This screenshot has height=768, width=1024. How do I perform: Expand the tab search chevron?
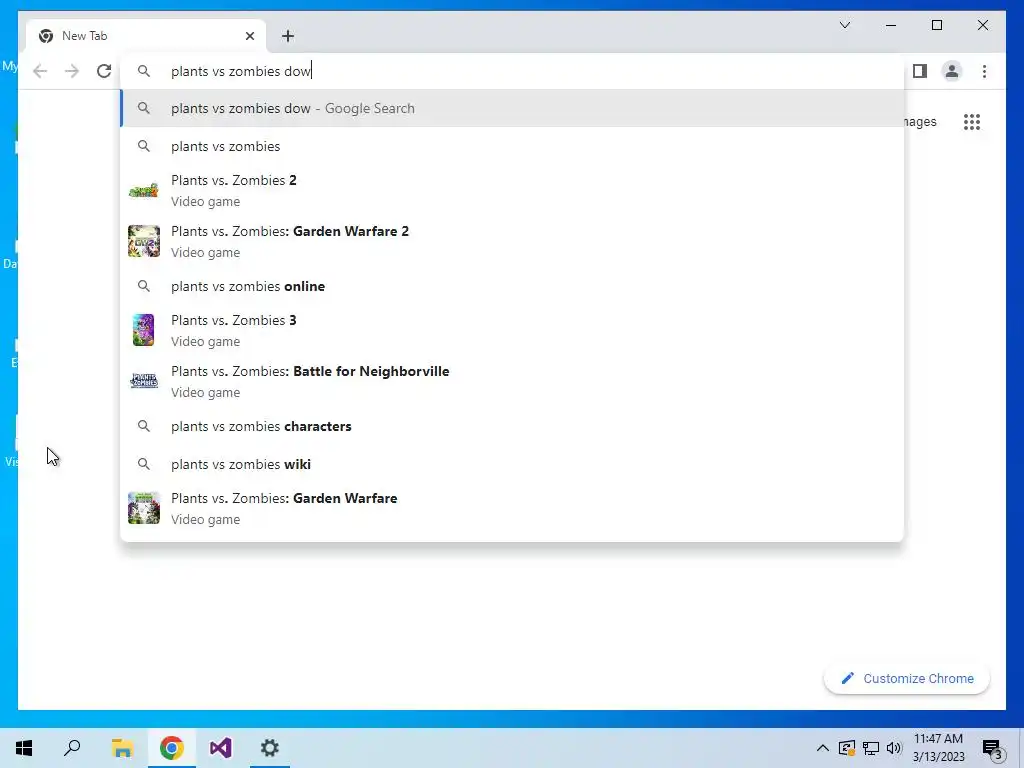(844, 25)
